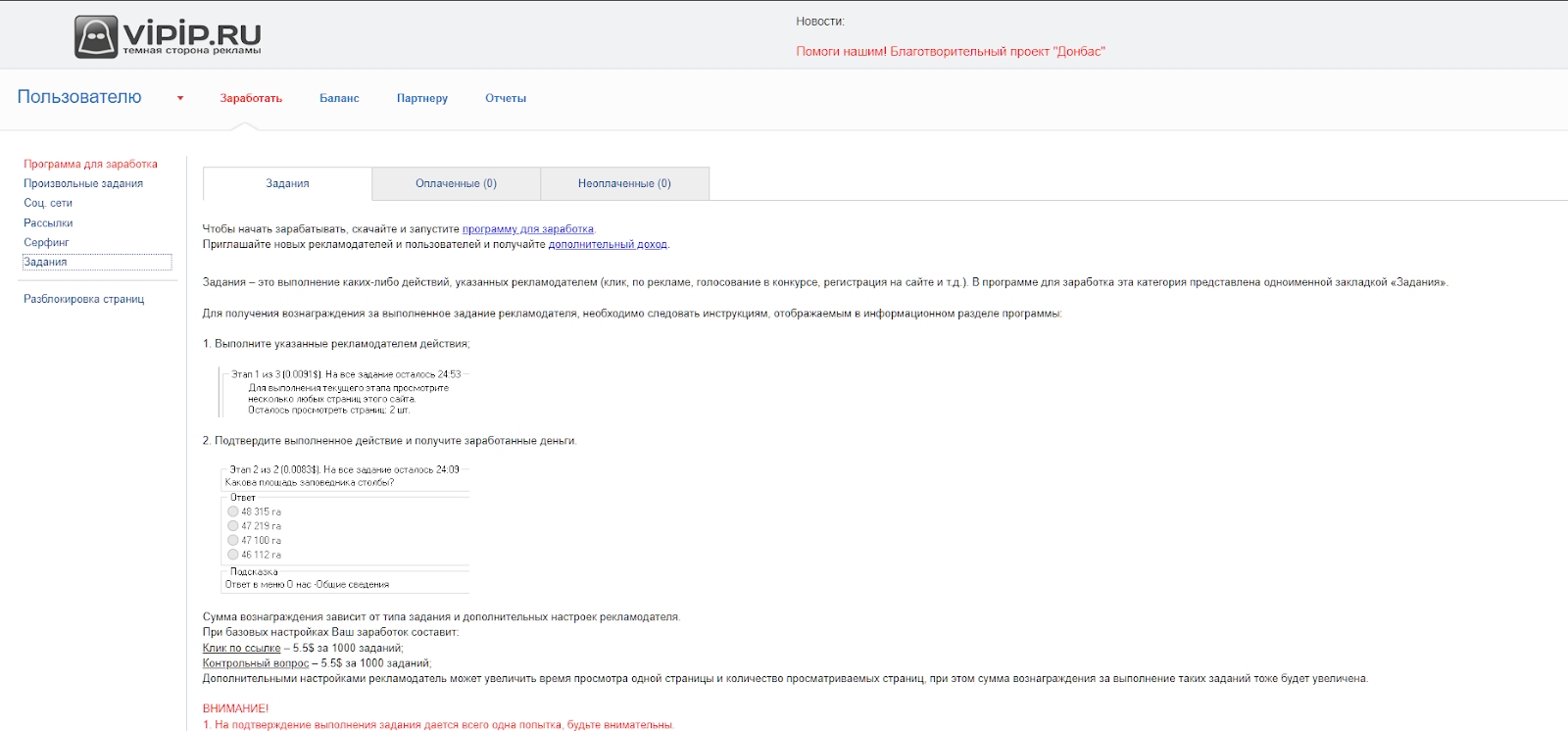The image size is (1568, 731).
Task: Open the Клик по ссылке link
Action: tap(241, 648)
